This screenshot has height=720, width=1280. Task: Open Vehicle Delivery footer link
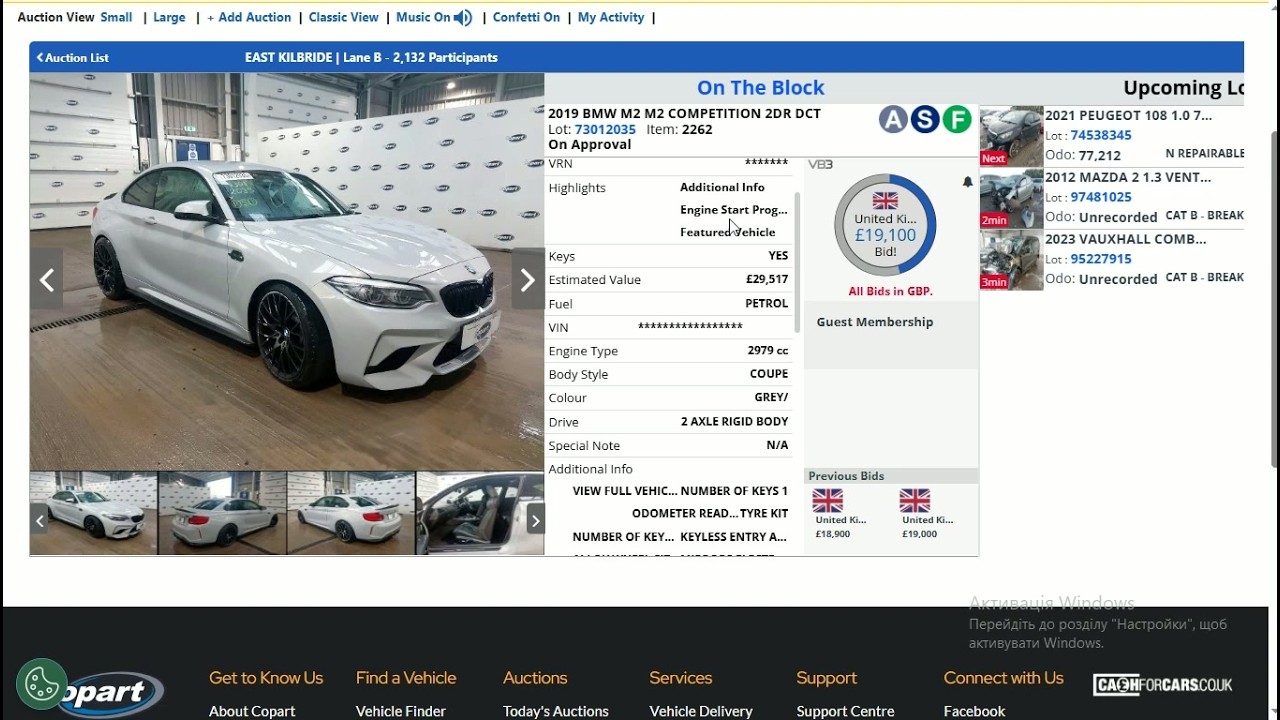pyautogui.click(x=701, y=711)
